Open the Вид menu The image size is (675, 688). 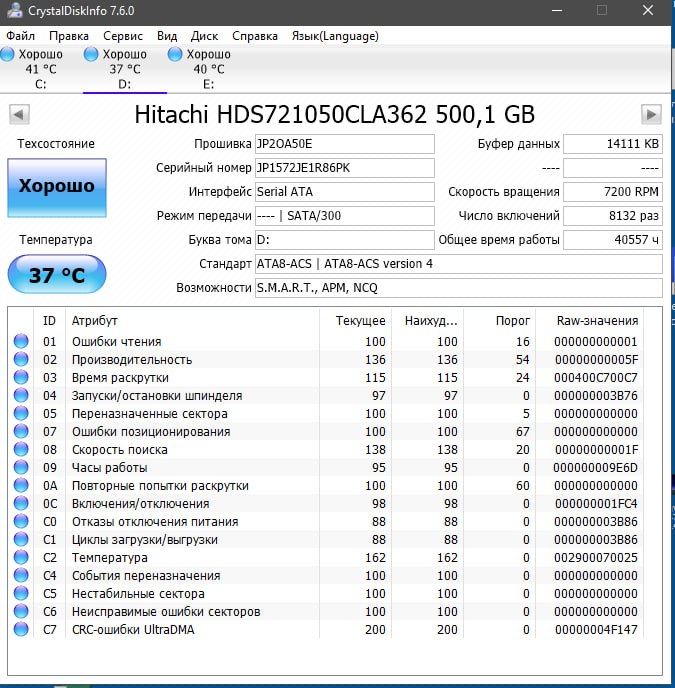point(167,36)
